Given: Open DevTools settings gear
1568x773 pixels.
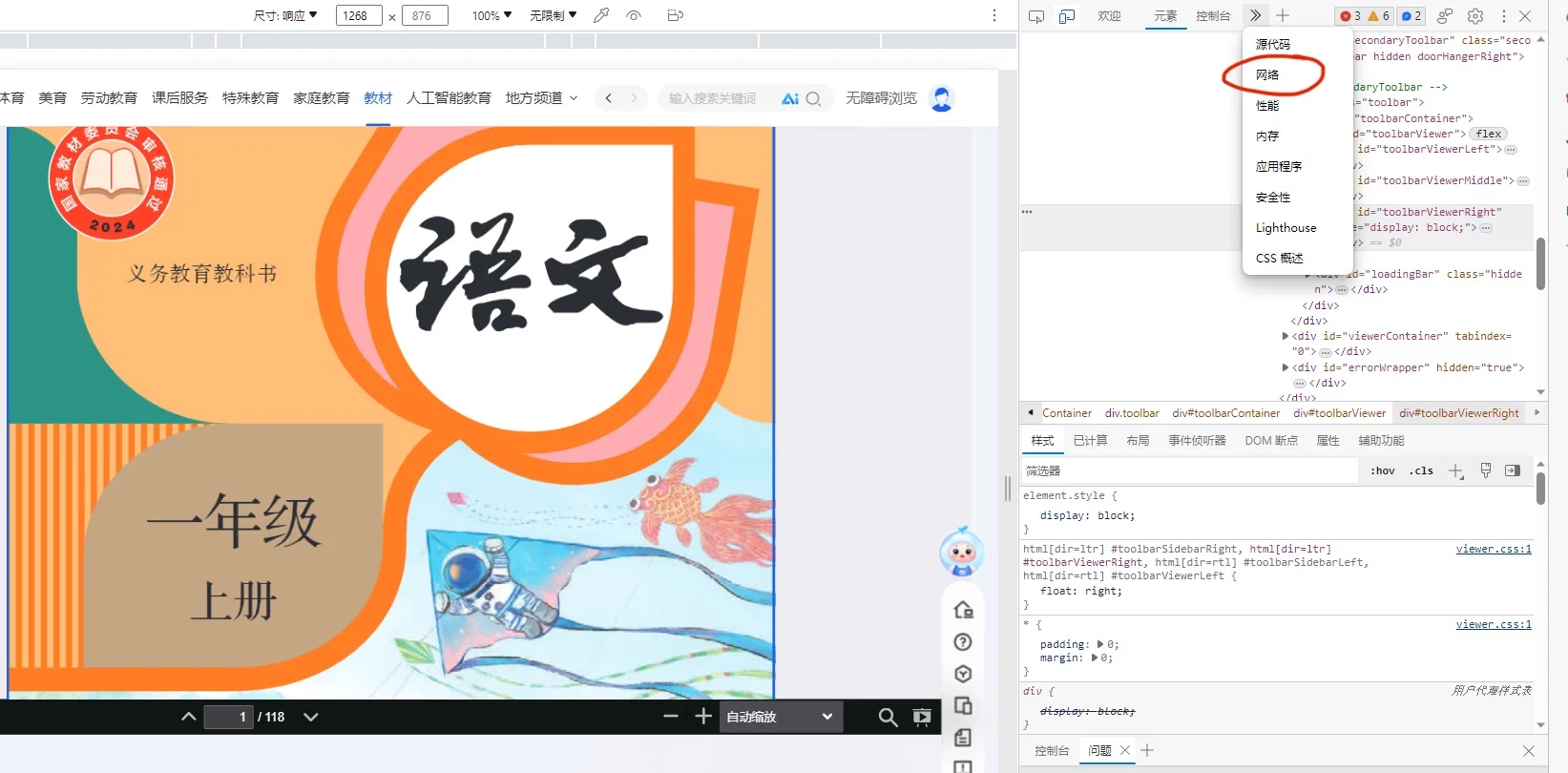Looking at the screenshot, I should coord(1475,16).
